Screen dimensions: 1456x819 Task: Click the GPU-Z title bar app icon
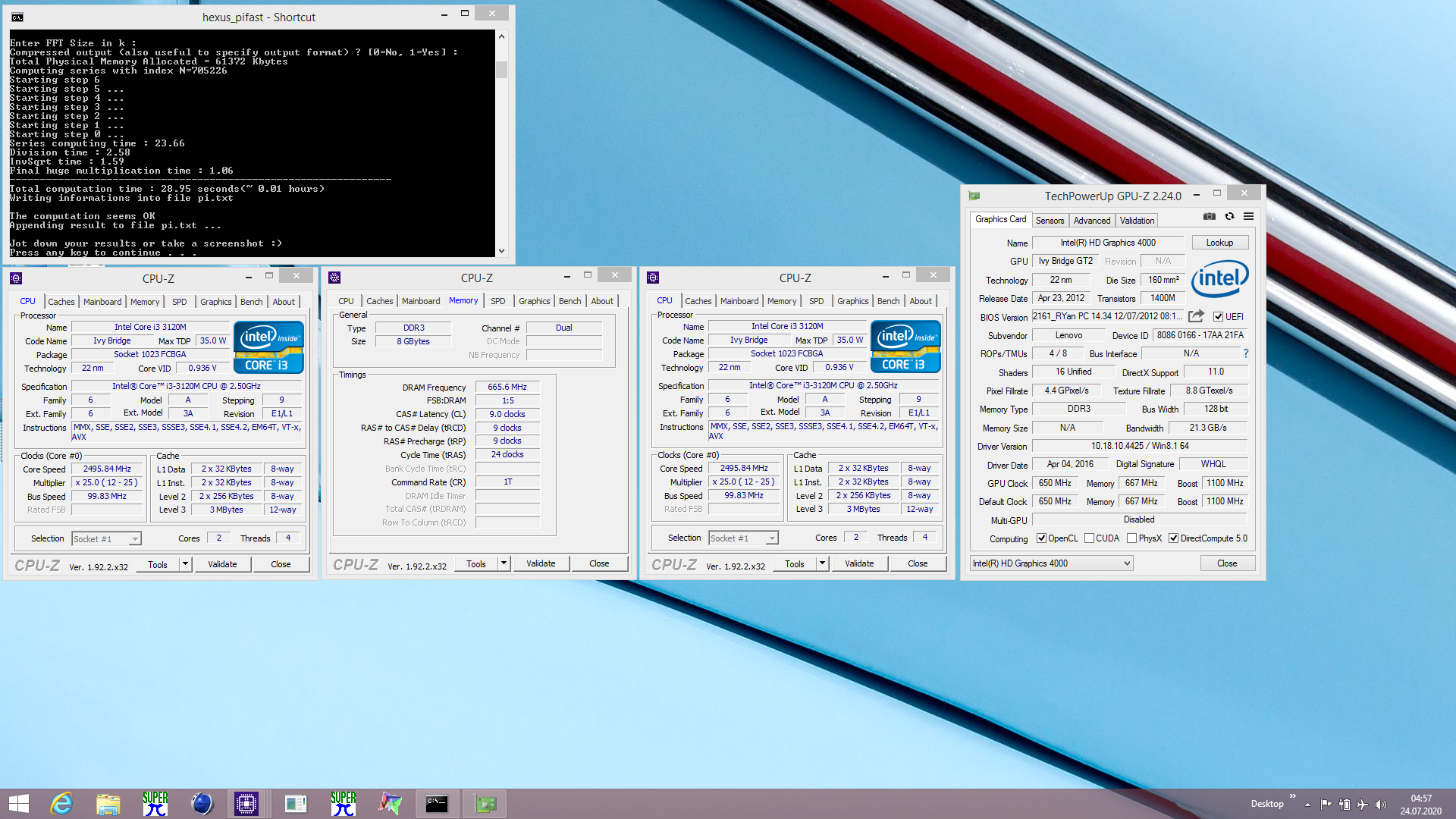975,196
